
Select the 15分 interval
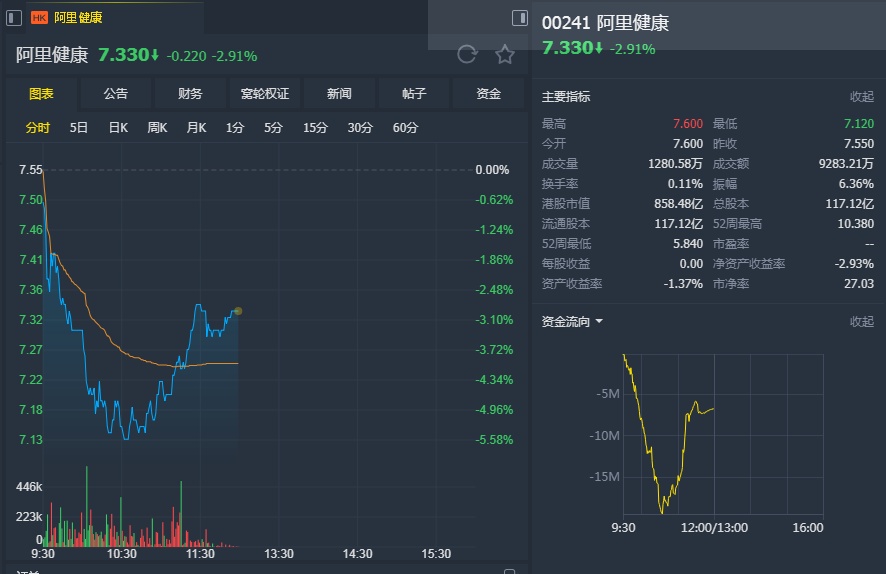click(315, 128)
